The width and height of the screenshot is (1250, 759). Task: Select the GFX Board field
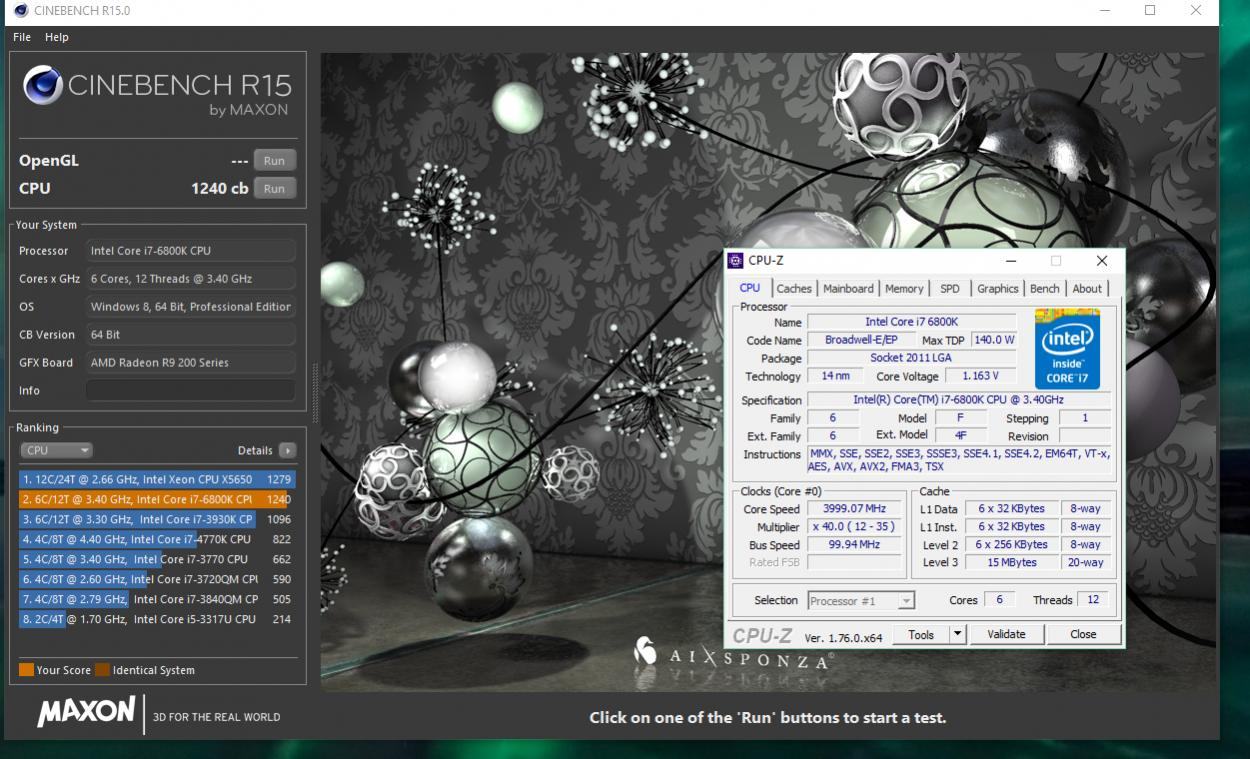point(190,363)
